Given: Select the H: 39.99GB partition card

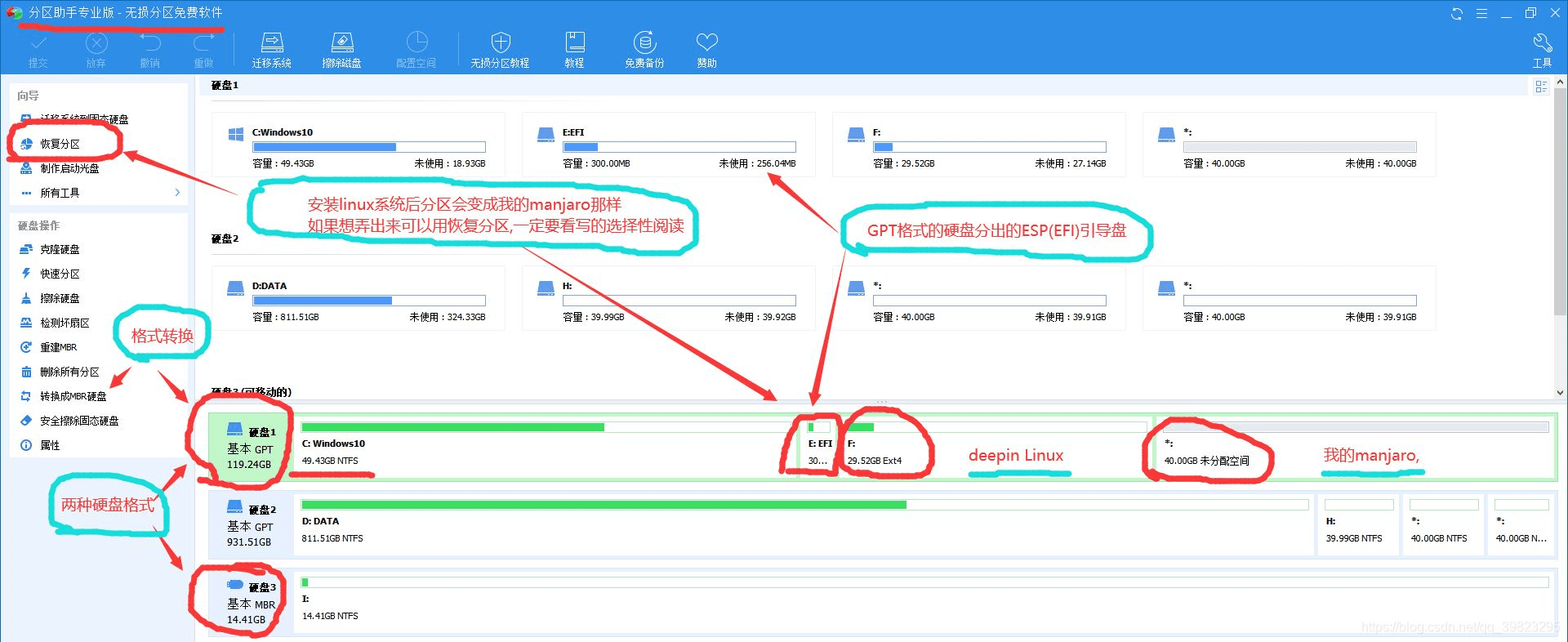Looking at the screenshot, I should point(668,299).
